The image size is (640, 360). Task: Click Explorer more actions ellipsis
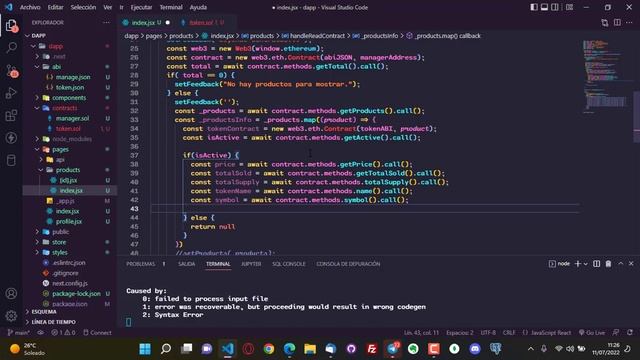click(106, 22)
